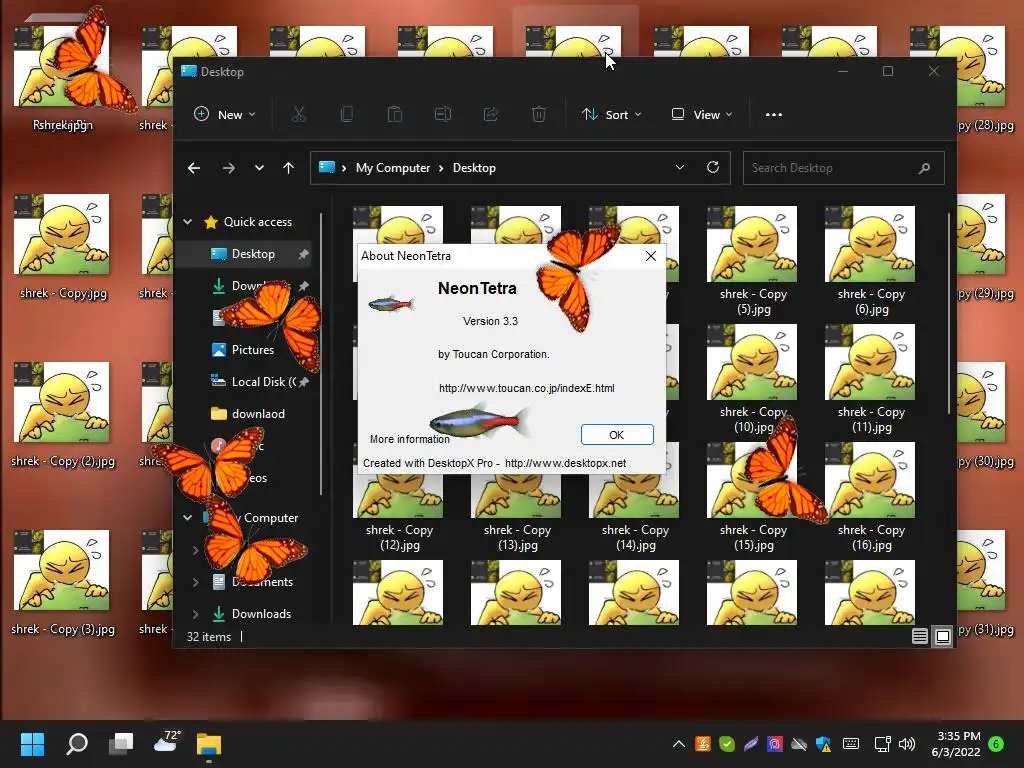Viewport: 1024px width, 768px height.
Task: Go forward with the right arrow
Action: point(229,168)
